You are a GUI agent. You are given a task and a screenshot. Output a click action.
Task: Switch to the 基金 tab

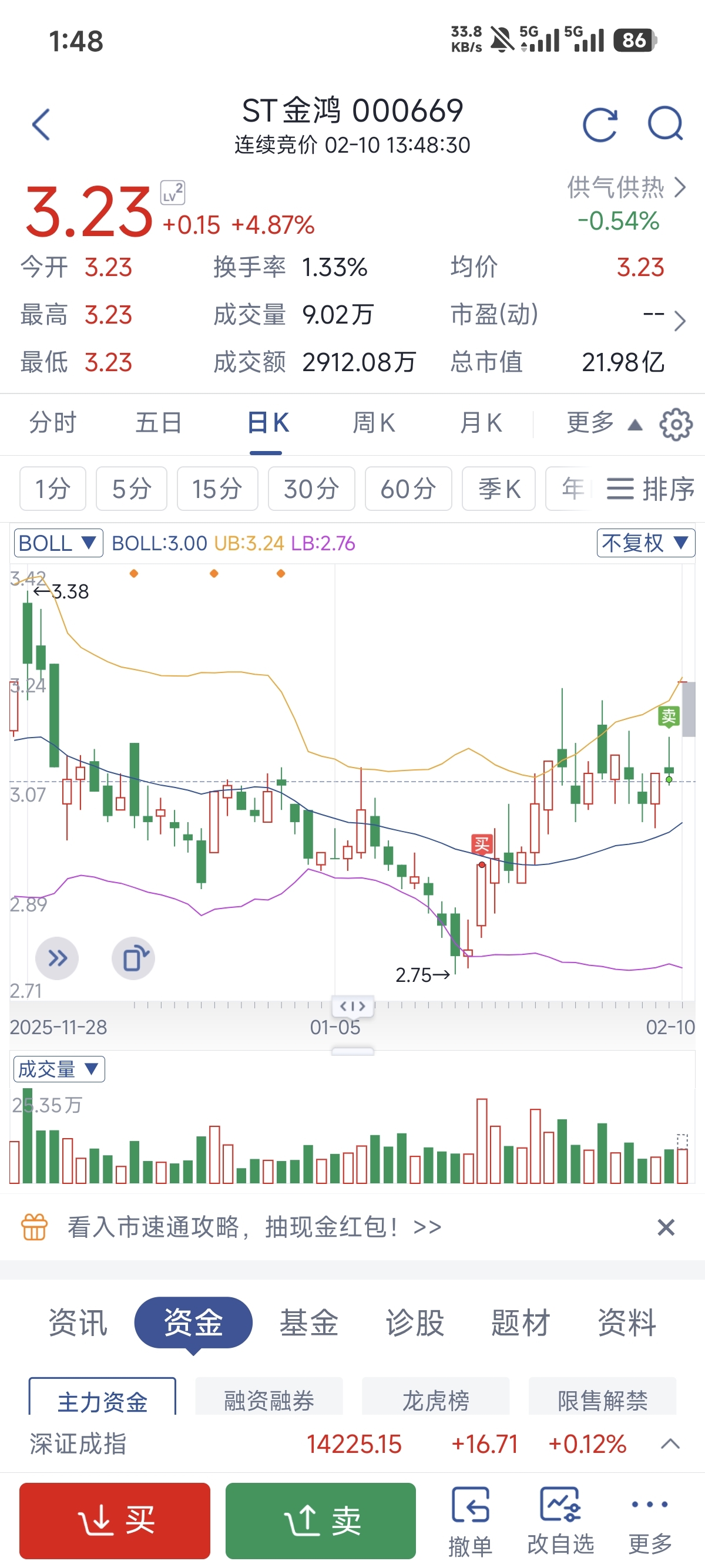[308, 1322]
